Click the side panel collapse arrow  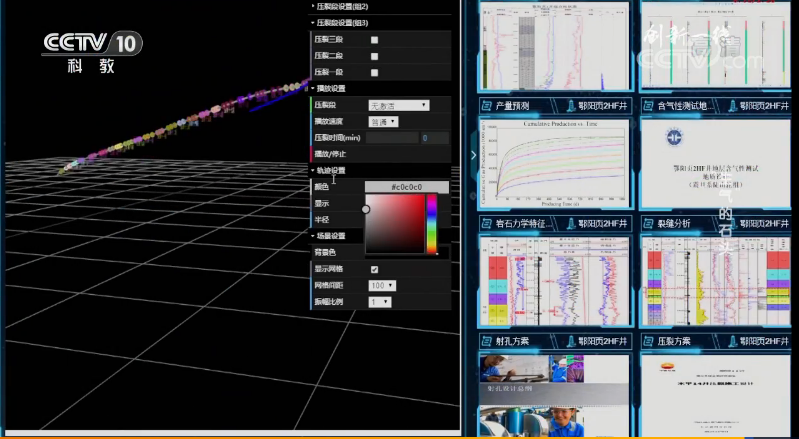tap(472, 155)
